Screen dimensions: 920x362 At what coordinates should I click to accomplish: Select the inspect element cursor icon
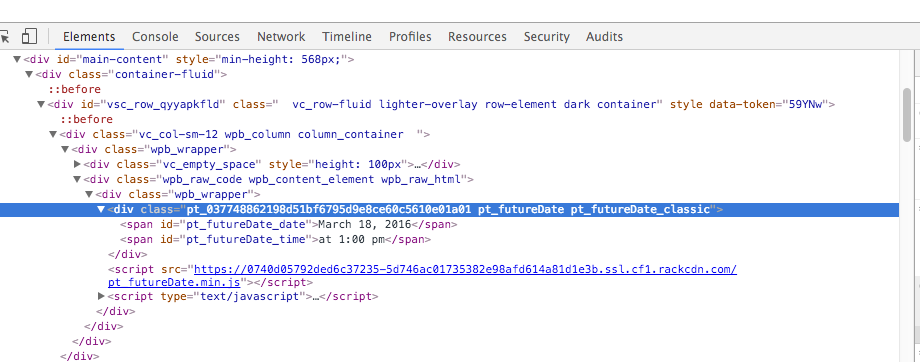[4, 36]
